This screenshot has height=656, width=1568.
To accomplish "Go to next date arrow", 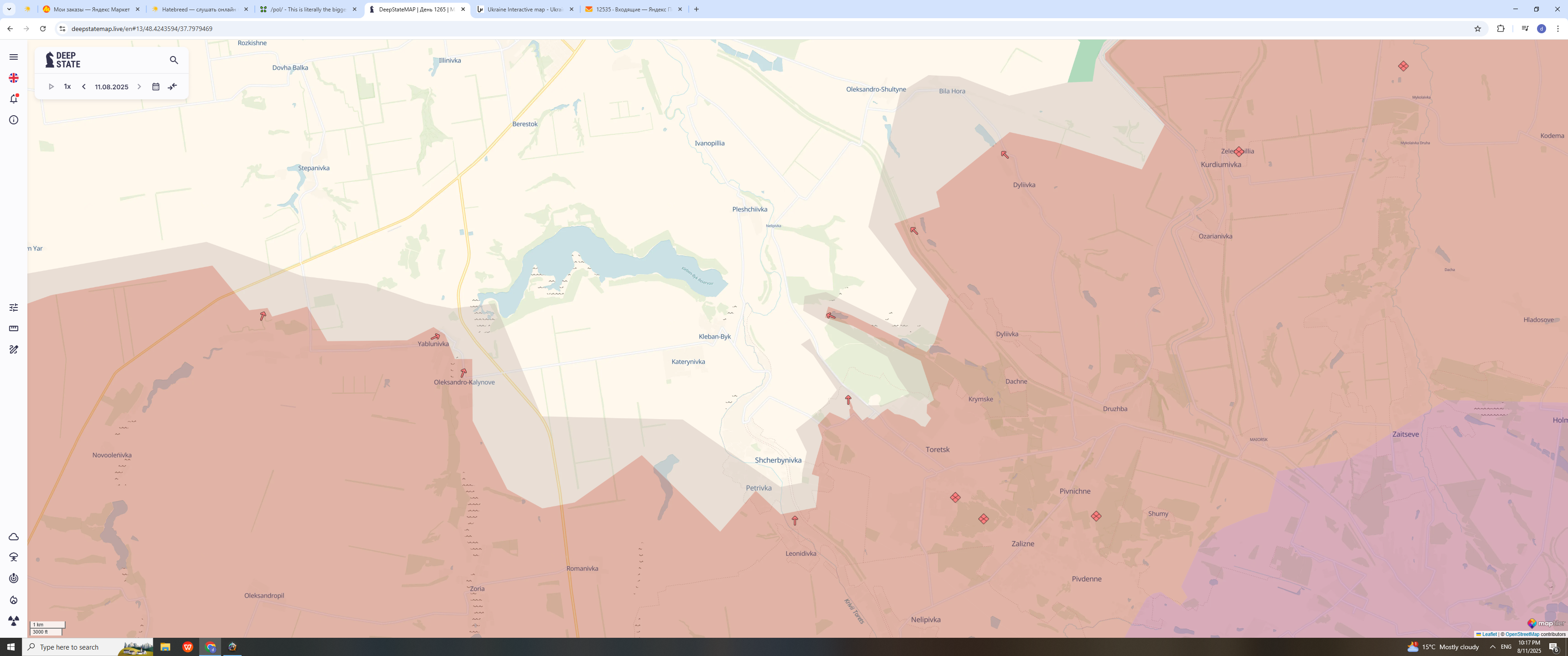I will (x=139, y=87).
